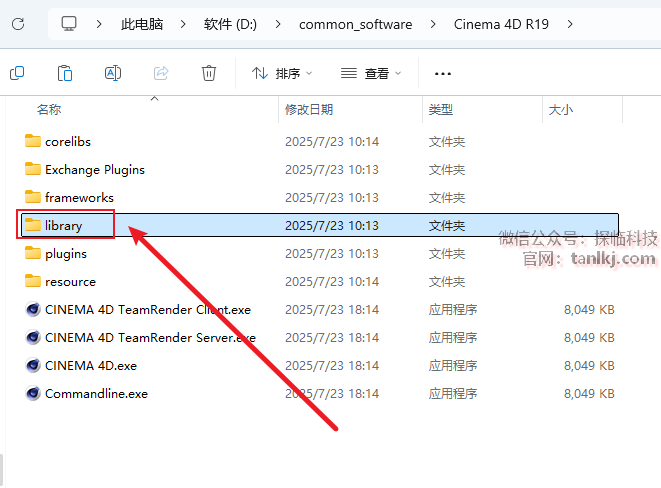This screenshot has height=488, width=661.
Task: Click the refresh icon
Action: pyautogui.click(x=18, y=24)
